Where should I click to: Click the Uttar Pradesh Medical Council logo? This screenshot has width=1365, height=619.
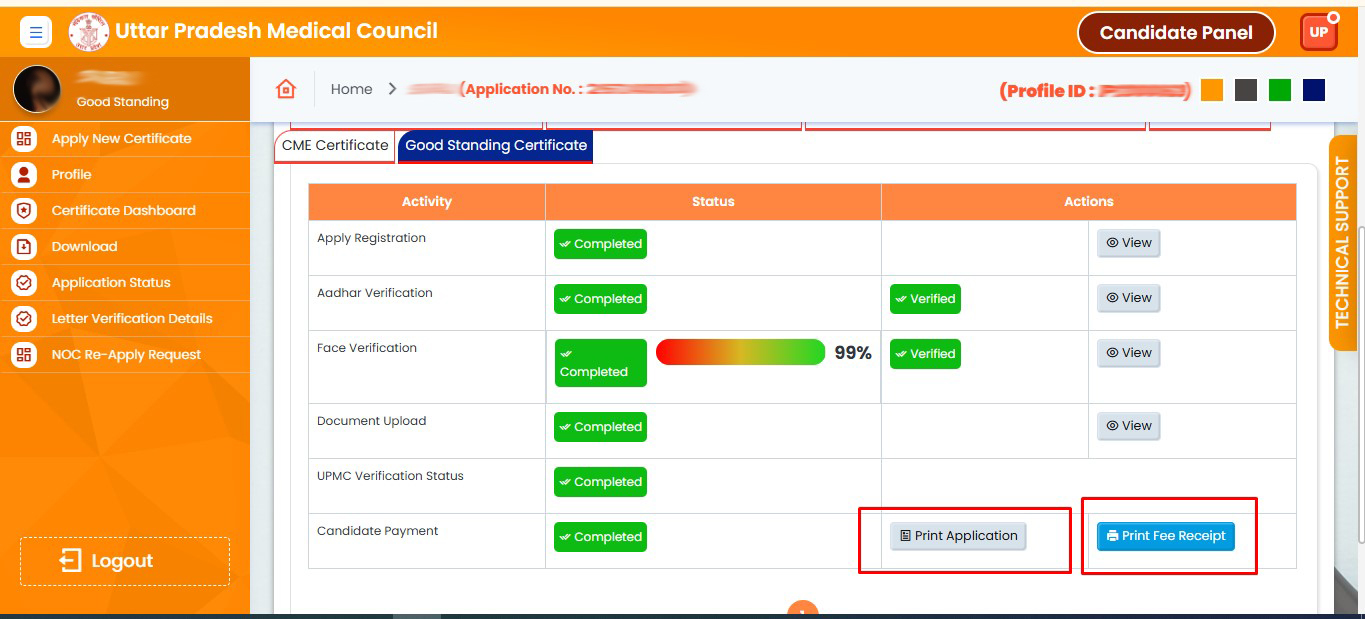88,32
